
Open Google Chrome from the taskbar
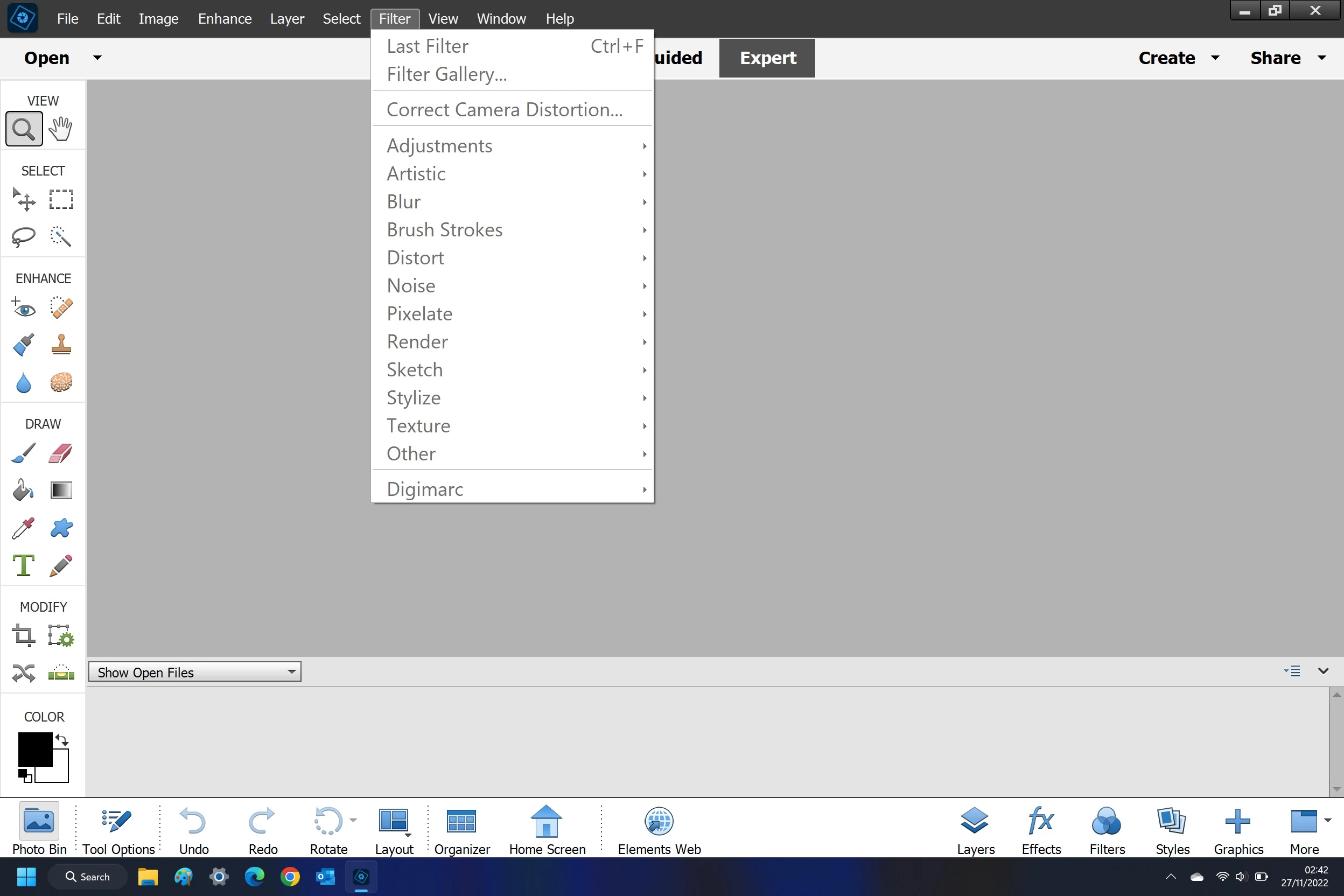(290, 877)
